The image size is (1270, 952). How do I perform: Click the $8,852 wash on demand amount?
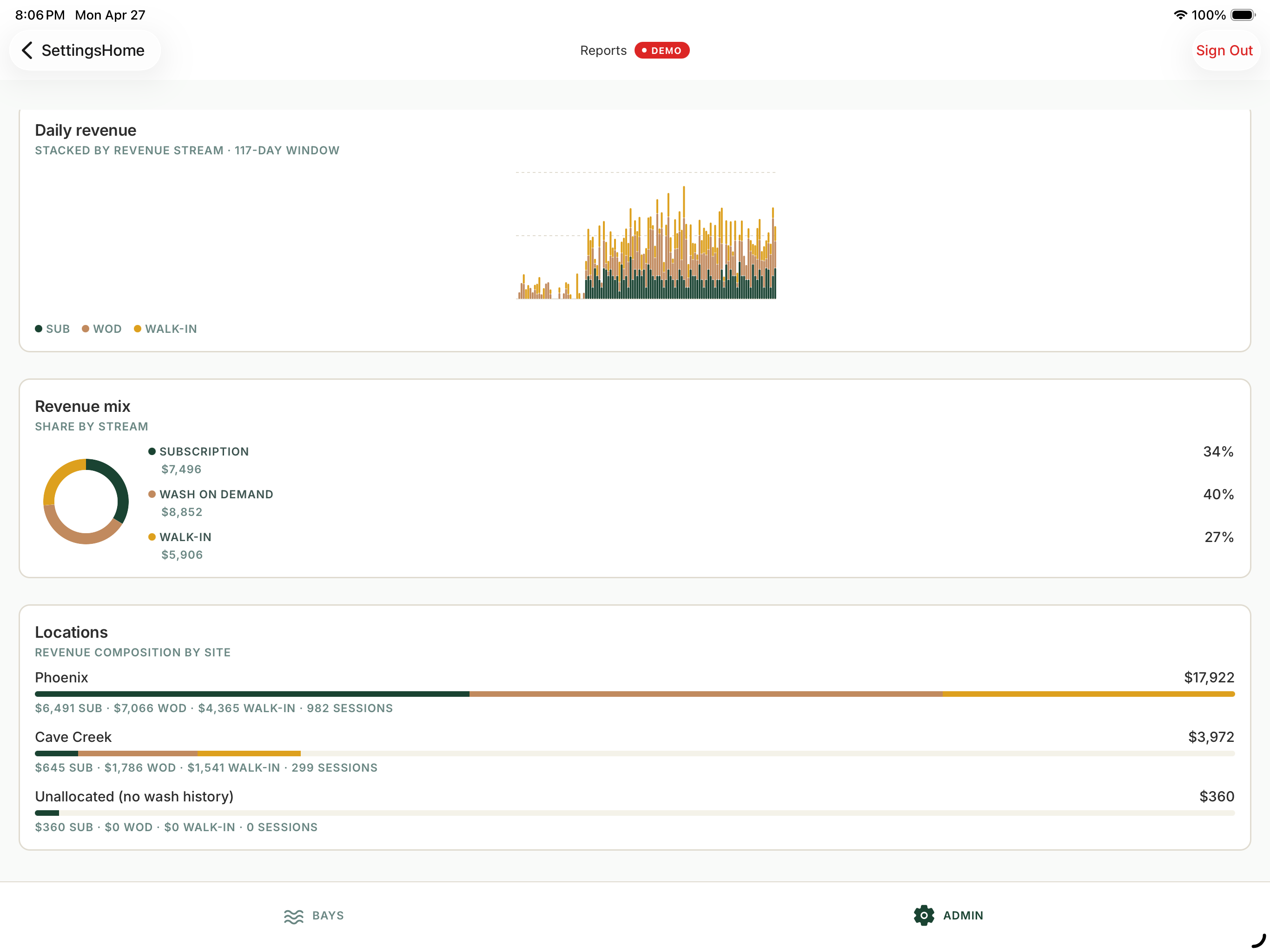point(181,512)
